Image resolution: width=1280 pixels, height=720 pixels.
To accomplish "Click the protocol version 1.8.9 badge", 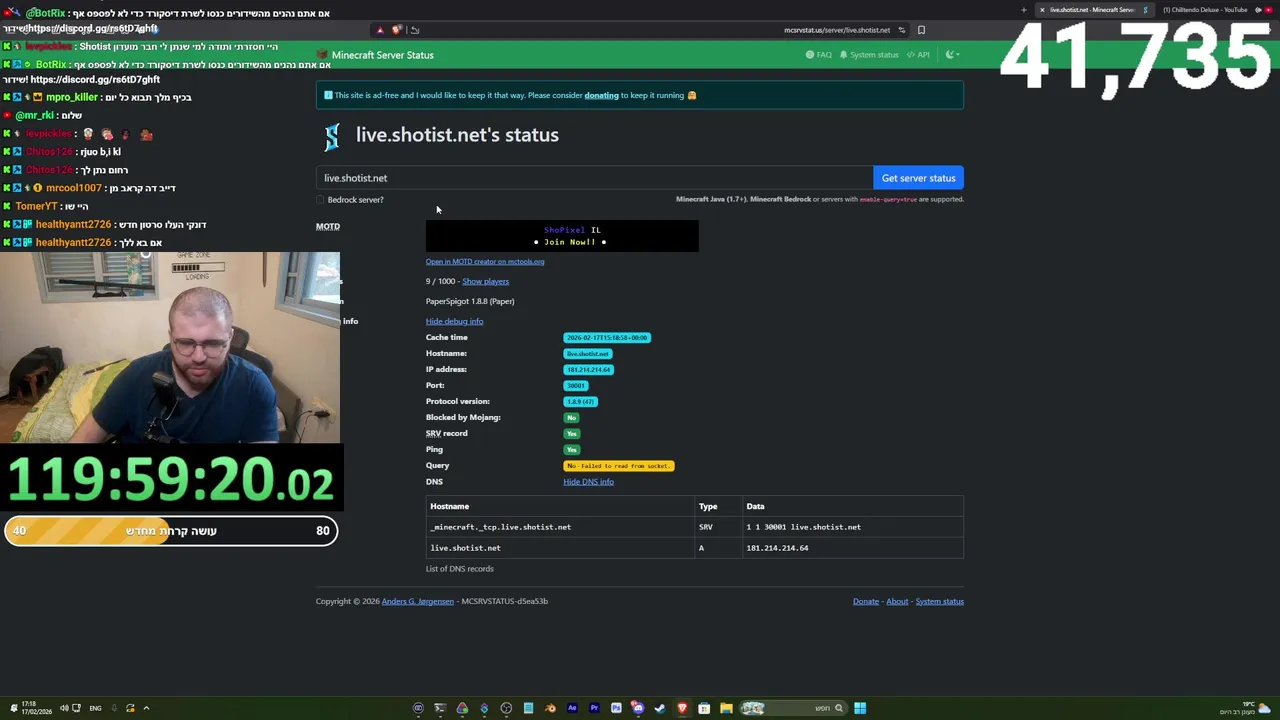I will (580, 401).
